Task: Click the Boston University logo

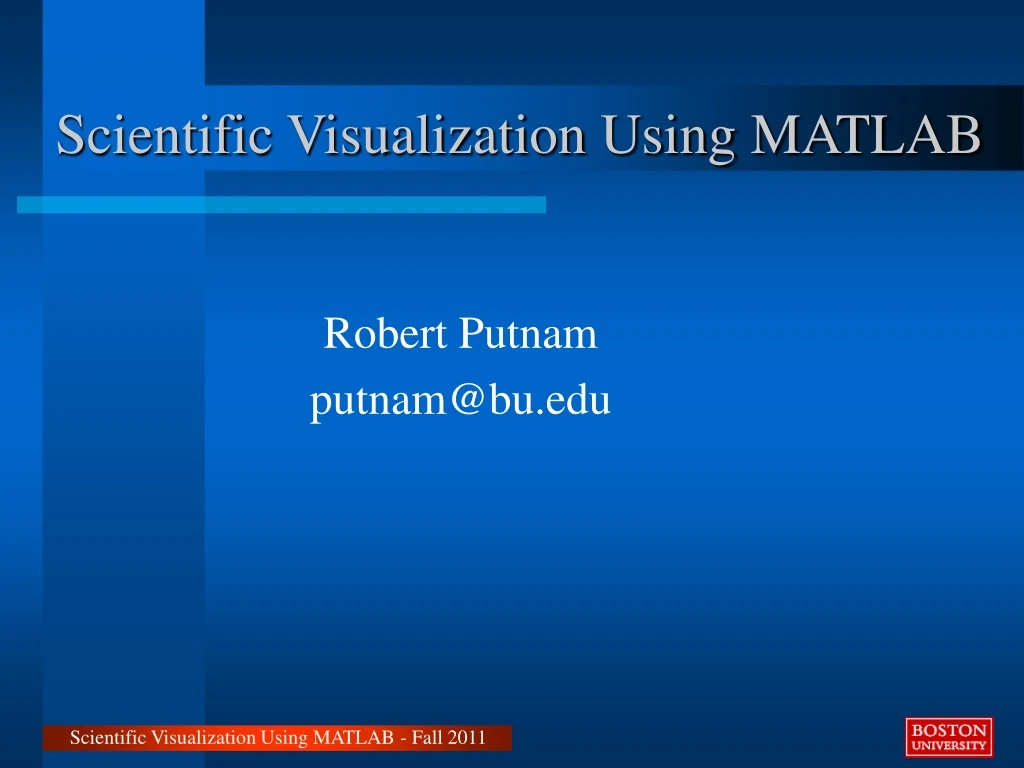Action: coord(948,737)
